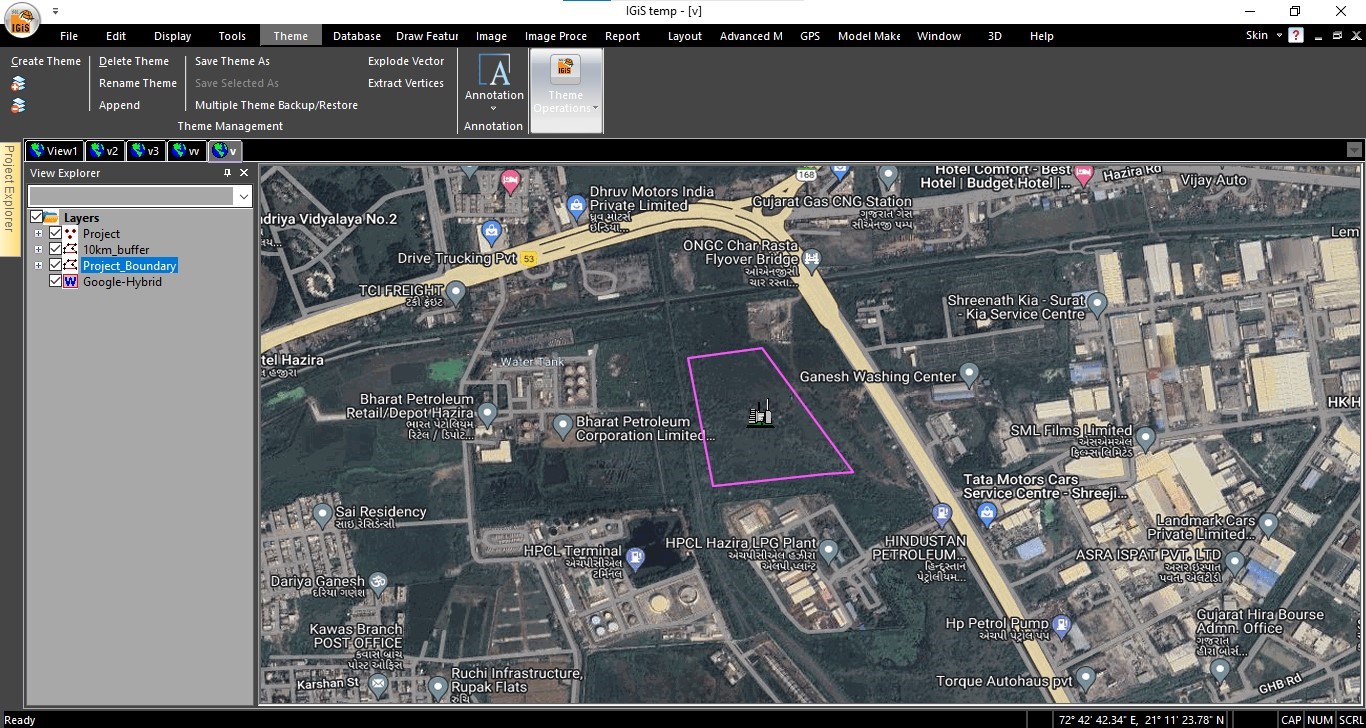
Task: Open the File menu
Action: pyautogui.click(x=69, y=36)
